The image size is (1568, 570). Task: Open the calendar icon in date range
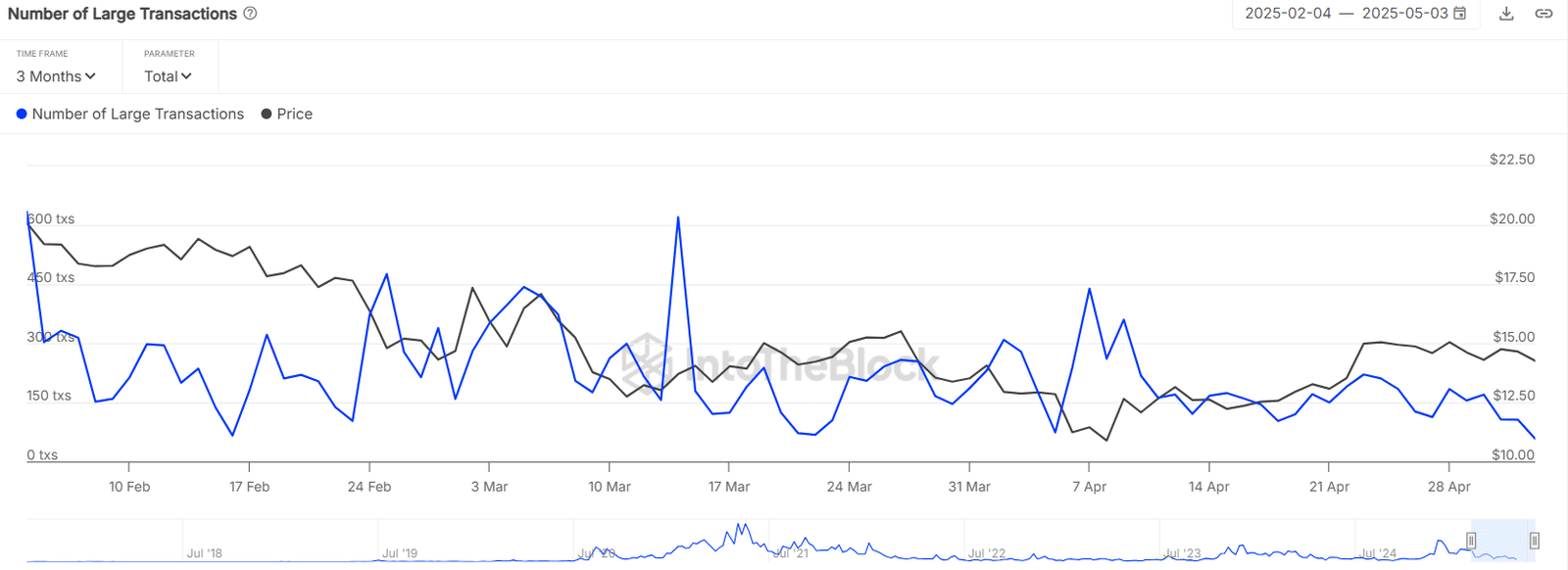(x=1459, y=14)
